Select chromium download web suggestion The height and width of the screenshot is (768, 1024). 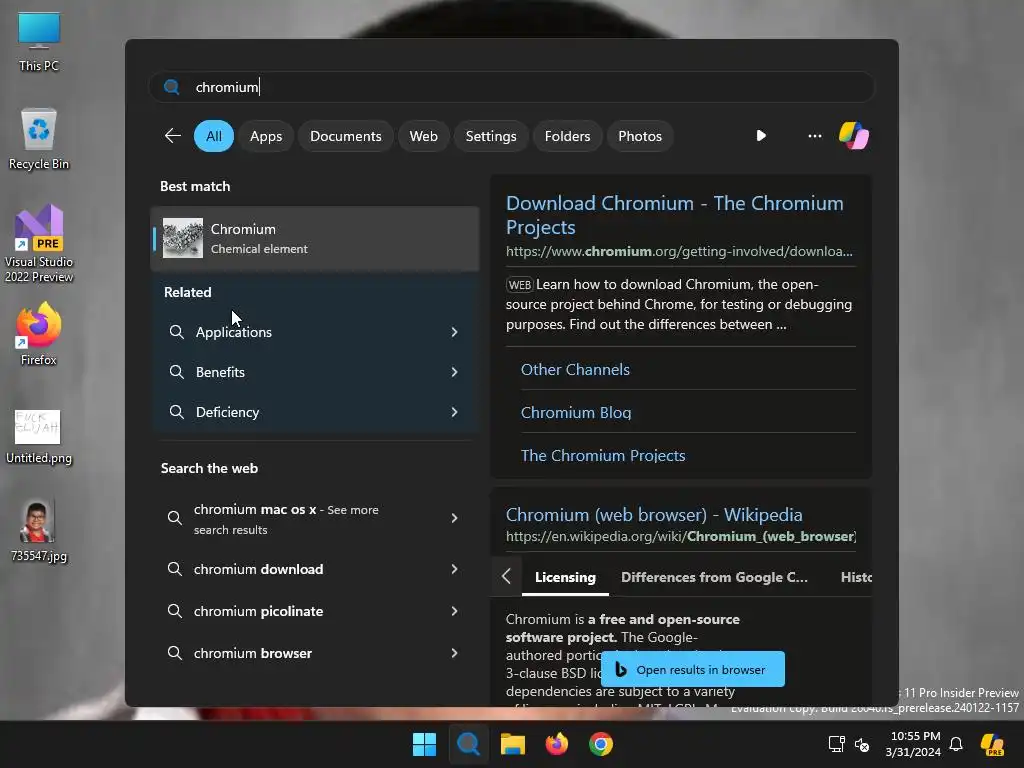315,569
